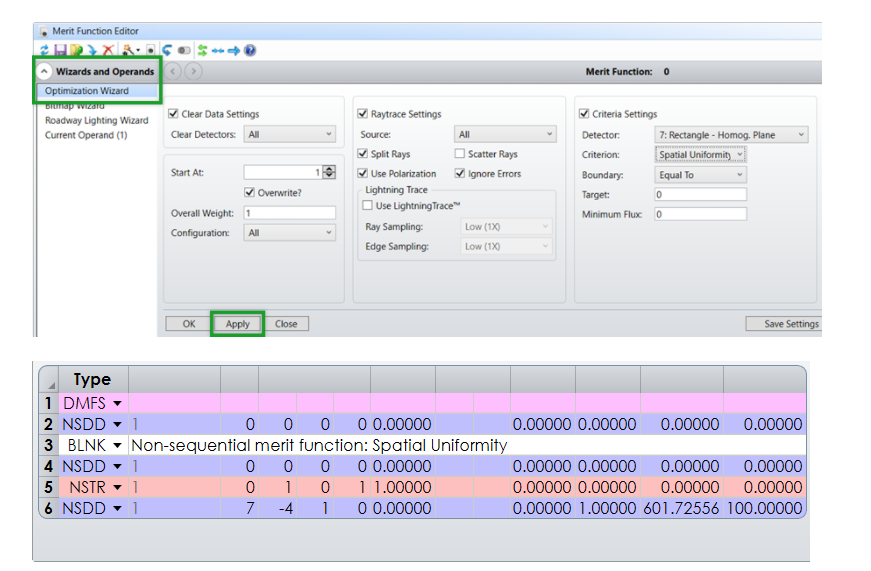871x571 pixels.
Task: Click the Overall Weight input field
Action: (289, 213)
